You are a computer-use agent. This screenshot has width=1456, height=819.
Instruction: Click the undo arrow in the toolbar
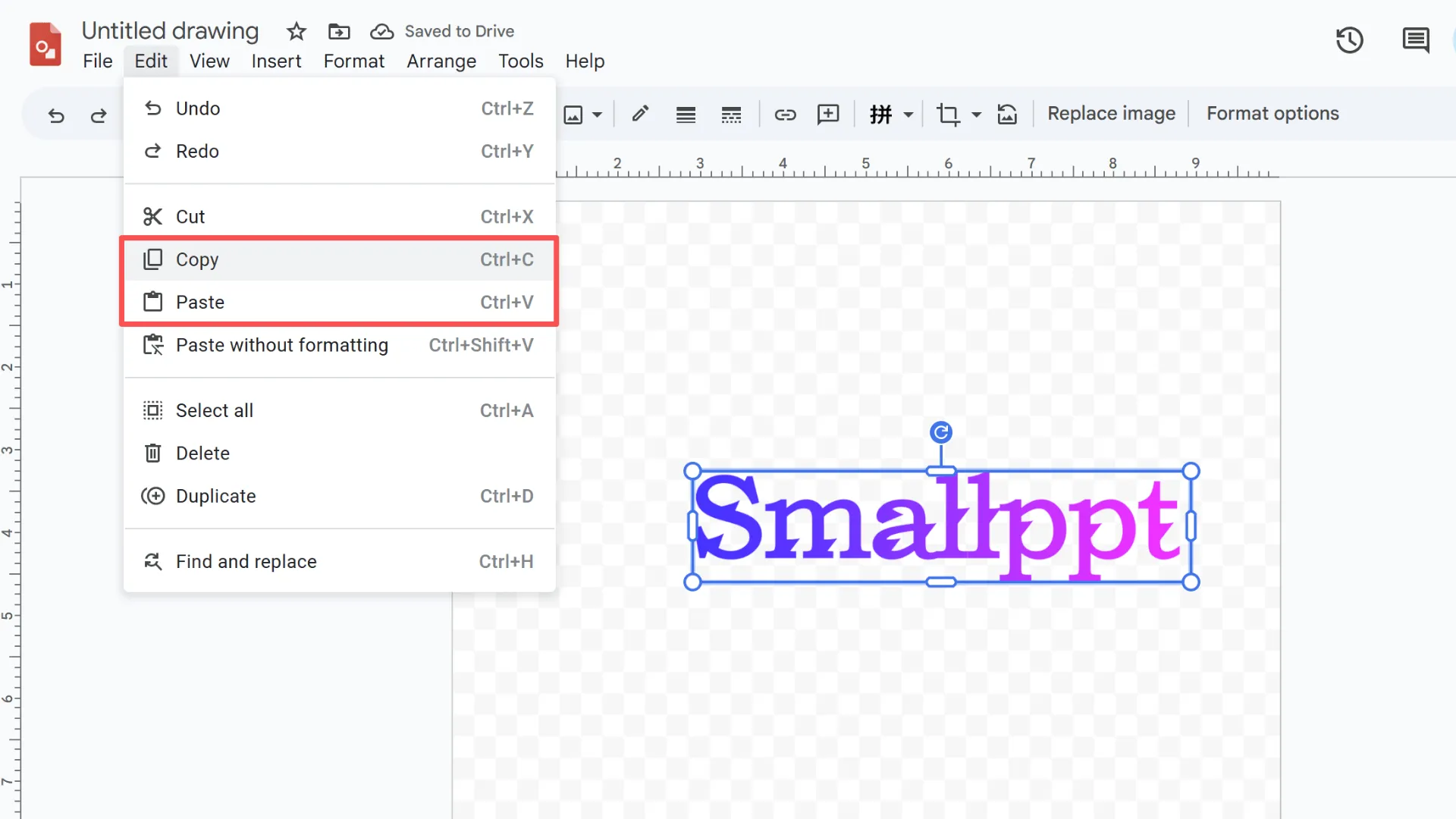pos(56,115)
